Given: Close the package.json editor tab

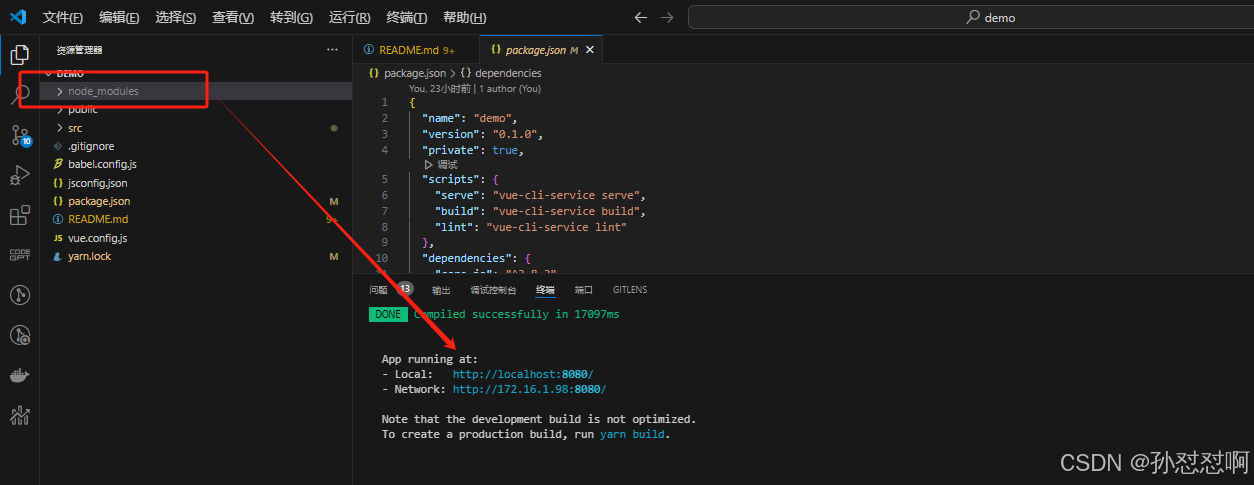Looking at the screenshot, I should point(590,49).
